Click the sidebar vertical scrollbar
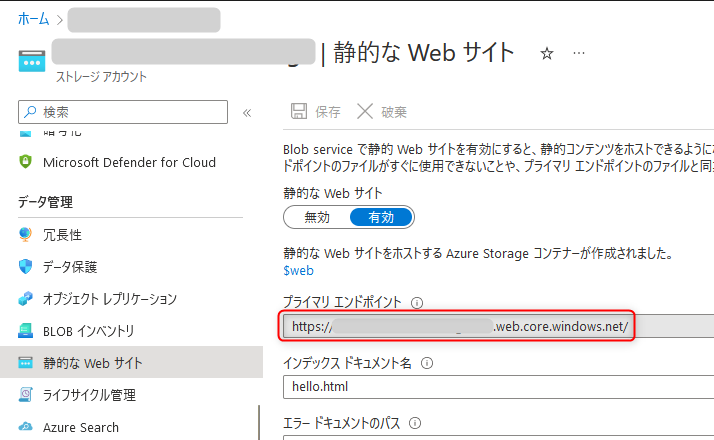 pos(259,422)
